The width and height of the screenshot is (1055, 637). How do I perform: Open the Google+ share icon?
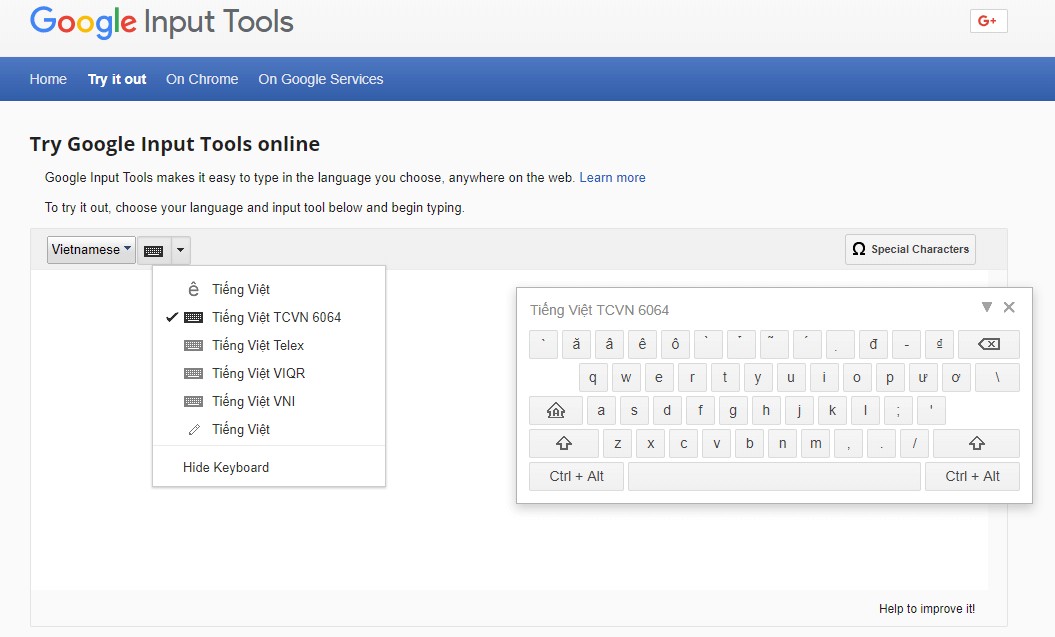pos(988,20)
